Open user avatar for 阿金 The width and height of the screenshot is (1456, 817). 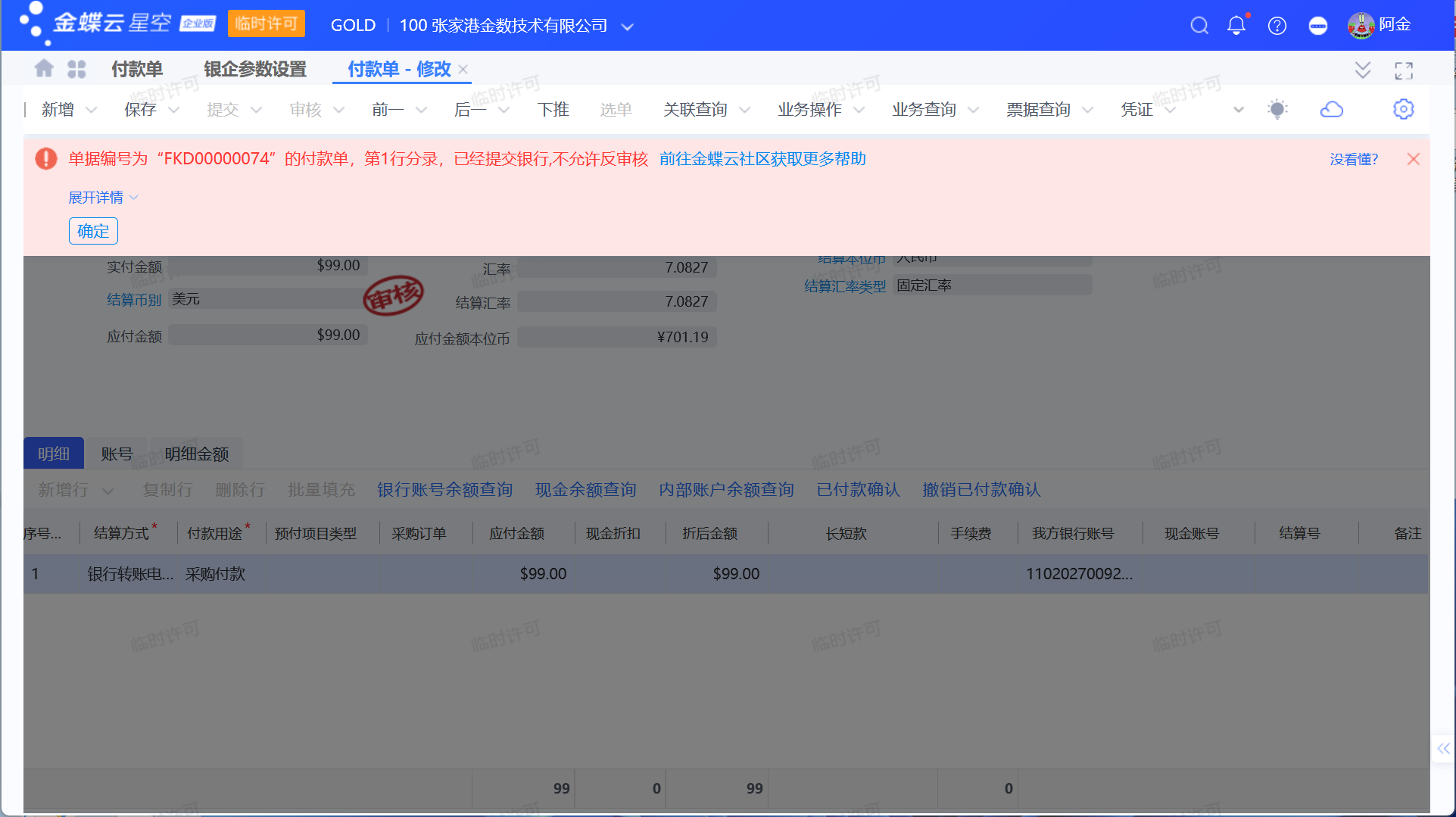1361,25
